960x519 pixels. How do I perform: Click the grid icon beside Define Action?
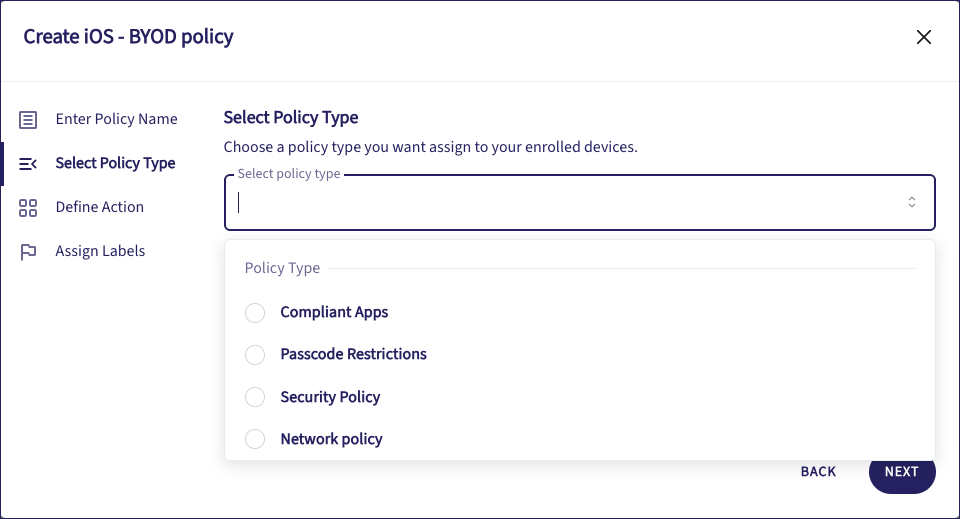click(28, 208)
